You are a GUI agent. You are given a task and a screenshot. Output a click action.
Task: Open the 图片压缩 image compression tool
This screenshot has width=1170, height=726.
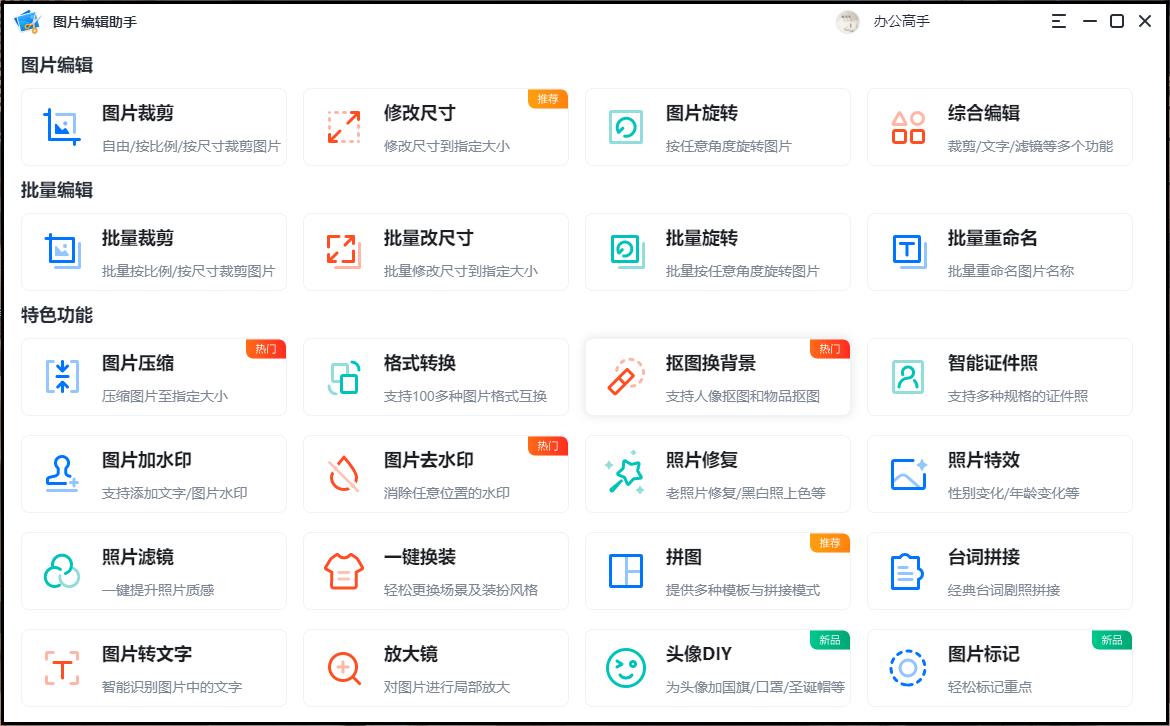(154, 377)
